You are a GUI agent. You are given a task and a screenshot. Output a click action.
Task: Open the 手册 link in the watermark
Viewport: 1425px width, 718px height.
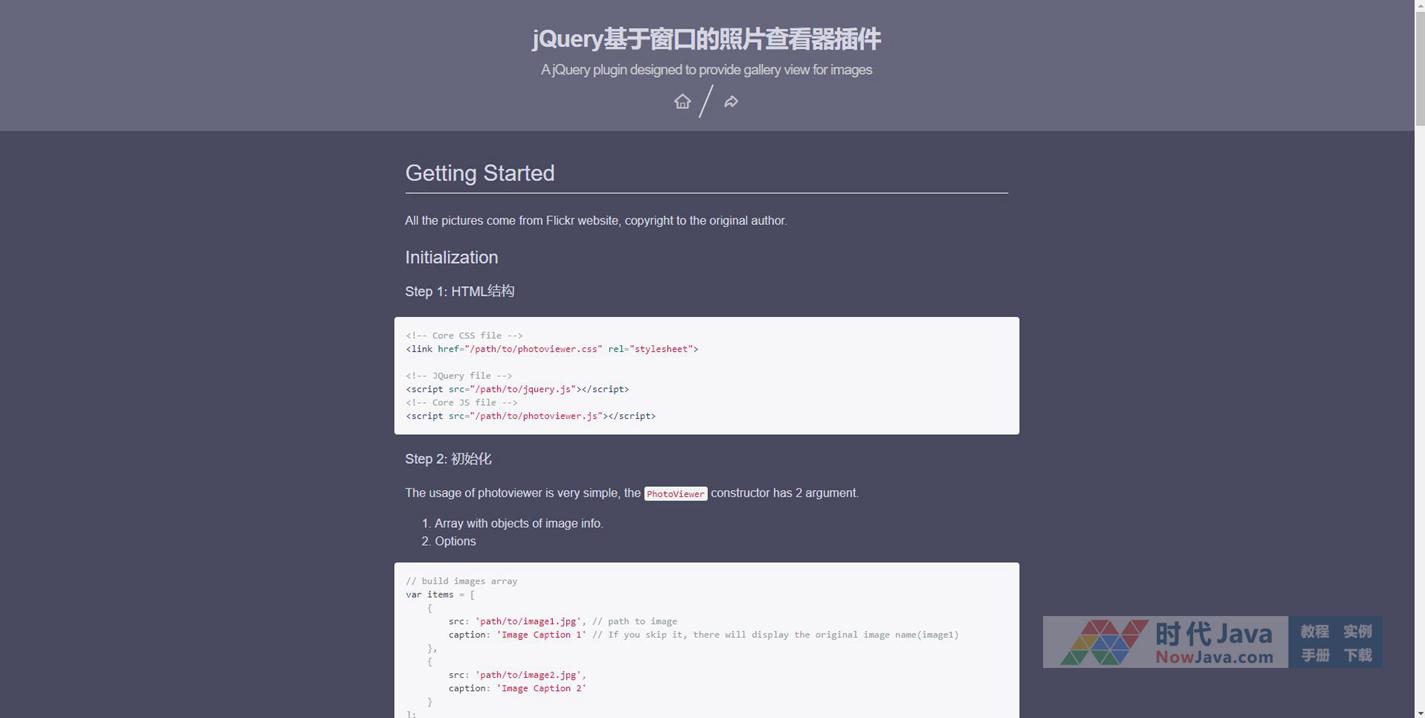[x=1314, y=655]
